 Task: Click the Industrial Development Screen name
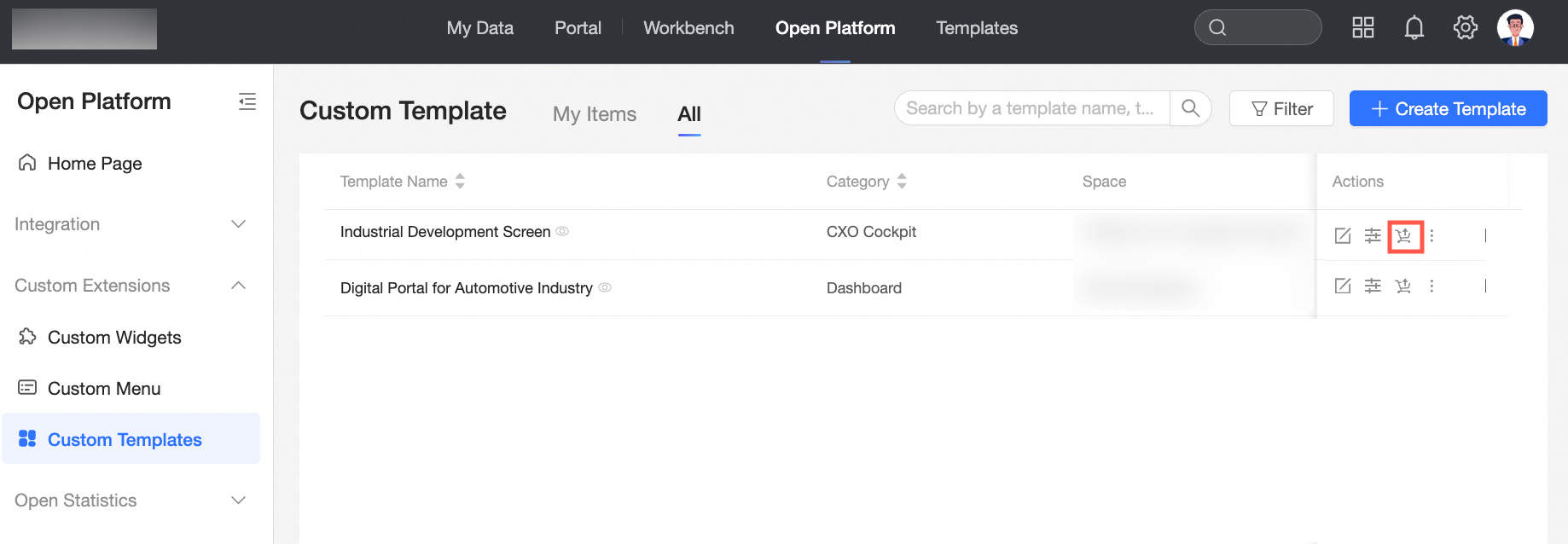[445, 232]
